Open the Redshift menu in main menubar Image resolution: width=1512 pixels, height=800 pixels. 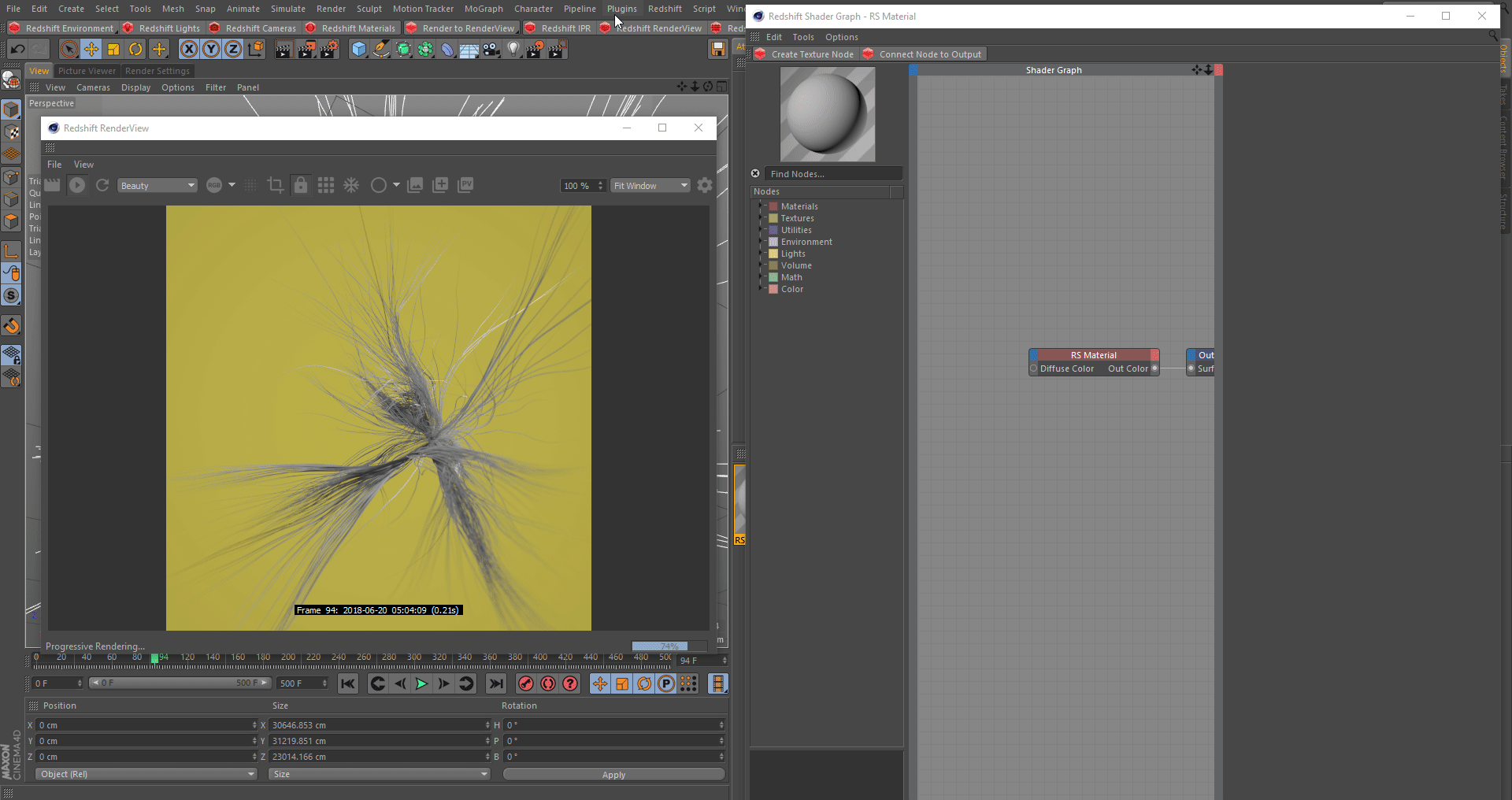tap(665, 9)
